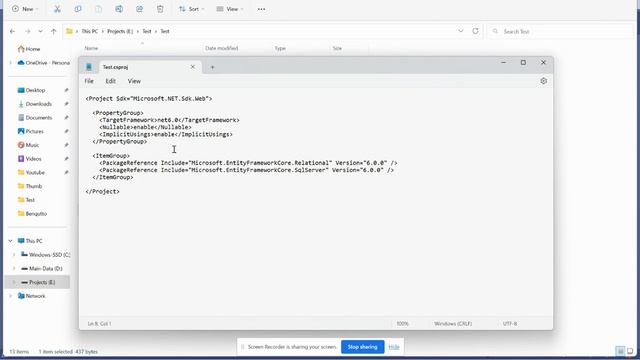The image size is (640, 360).
Task: Click the Notepad app icon in title bar
Action: tap(89, 67)
